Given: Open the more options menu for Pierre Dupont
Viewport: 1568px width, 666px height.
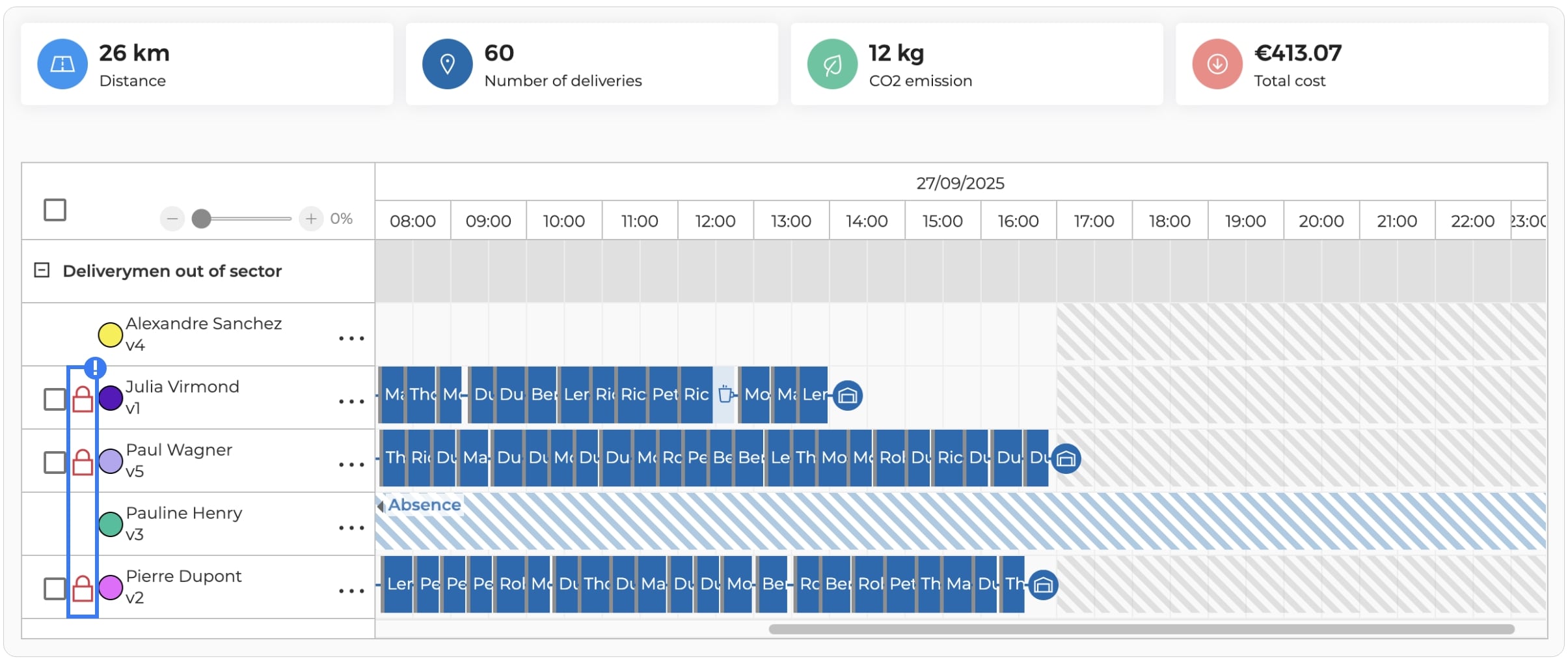Looking at the screenshot, I should point(351,590).
